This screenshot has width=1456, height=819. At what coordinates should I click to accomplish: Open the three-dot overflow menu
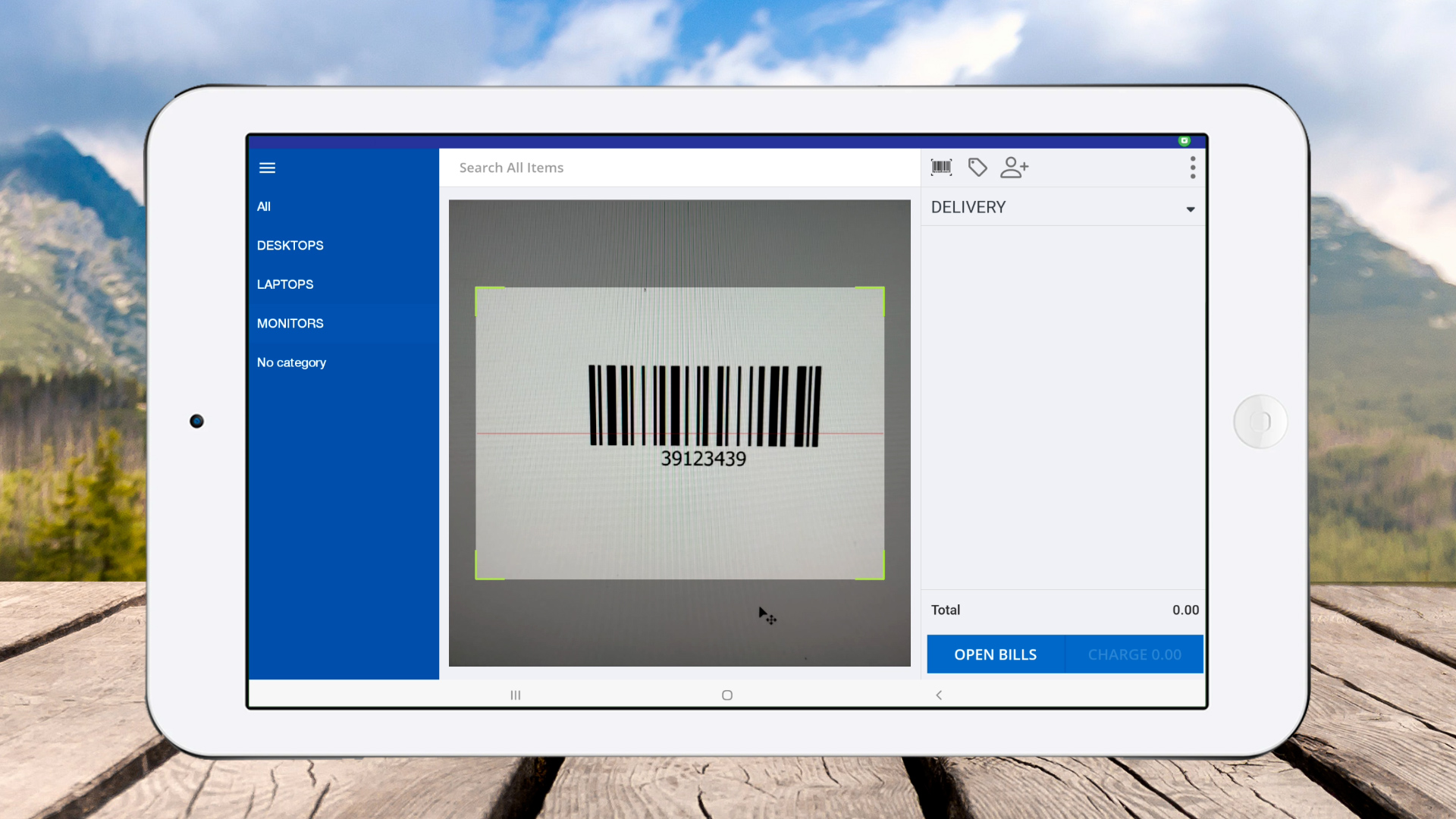(x=1192, y=168)
